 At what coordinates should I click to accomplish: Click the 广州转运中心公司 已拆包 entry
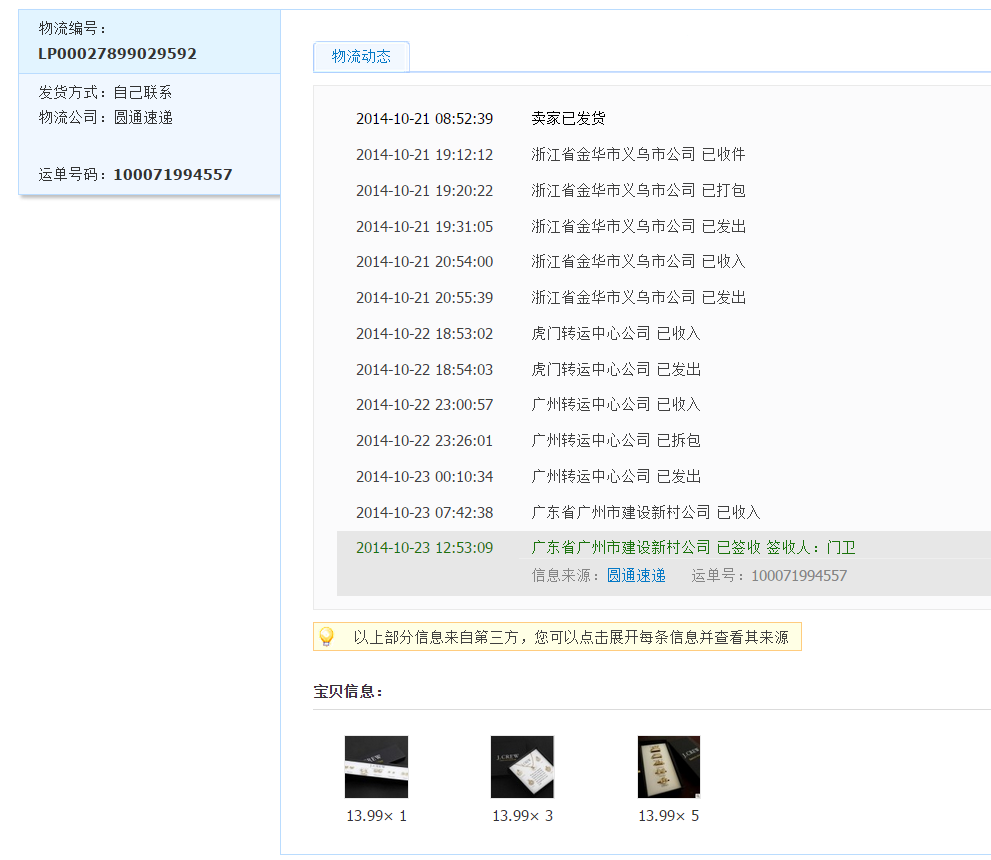(x=616, y=440)
